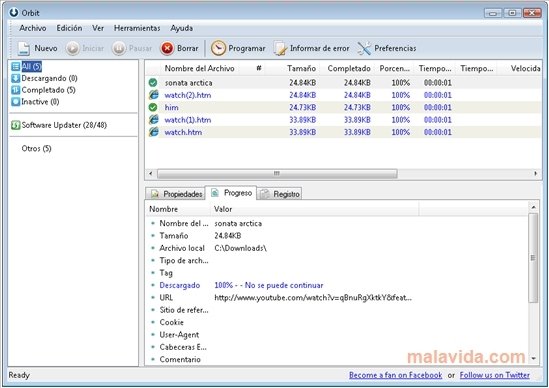Click the Inactive category icon
The width and height of the screenshot is (549, 388).
(x=15, y=102)
